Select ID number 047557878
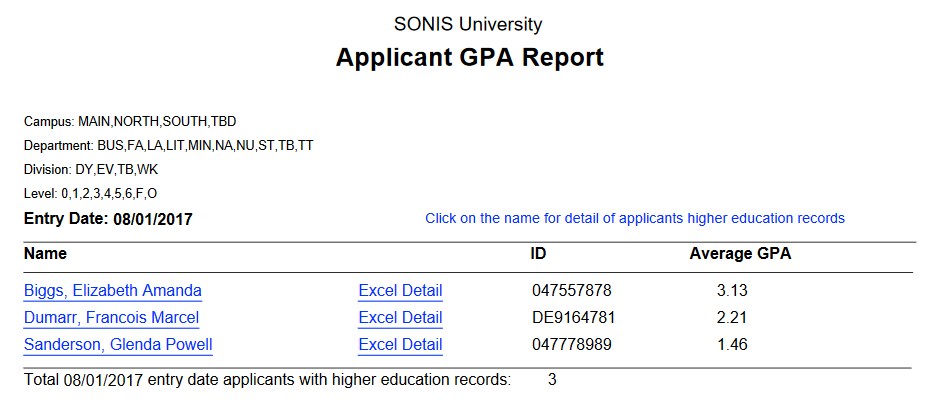The height and width of the screenshot is (407, 936). click(571, 291)
